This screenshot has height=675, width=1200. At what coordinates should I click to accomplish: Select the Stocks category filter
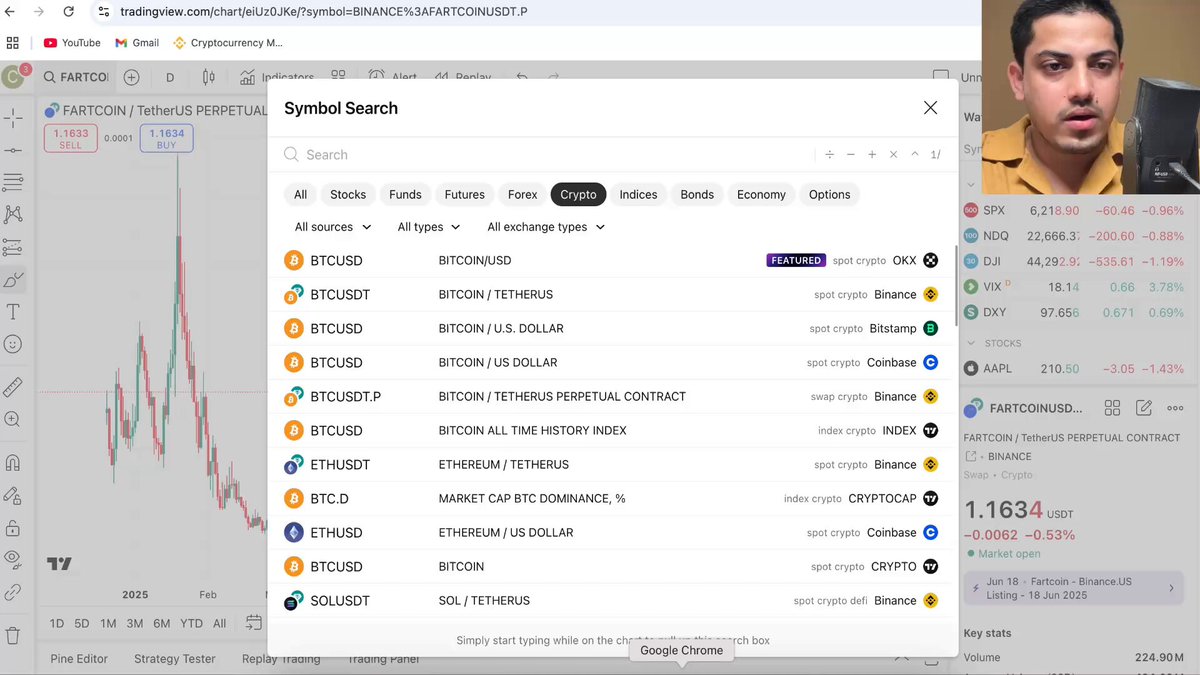[x=348, y=195]
